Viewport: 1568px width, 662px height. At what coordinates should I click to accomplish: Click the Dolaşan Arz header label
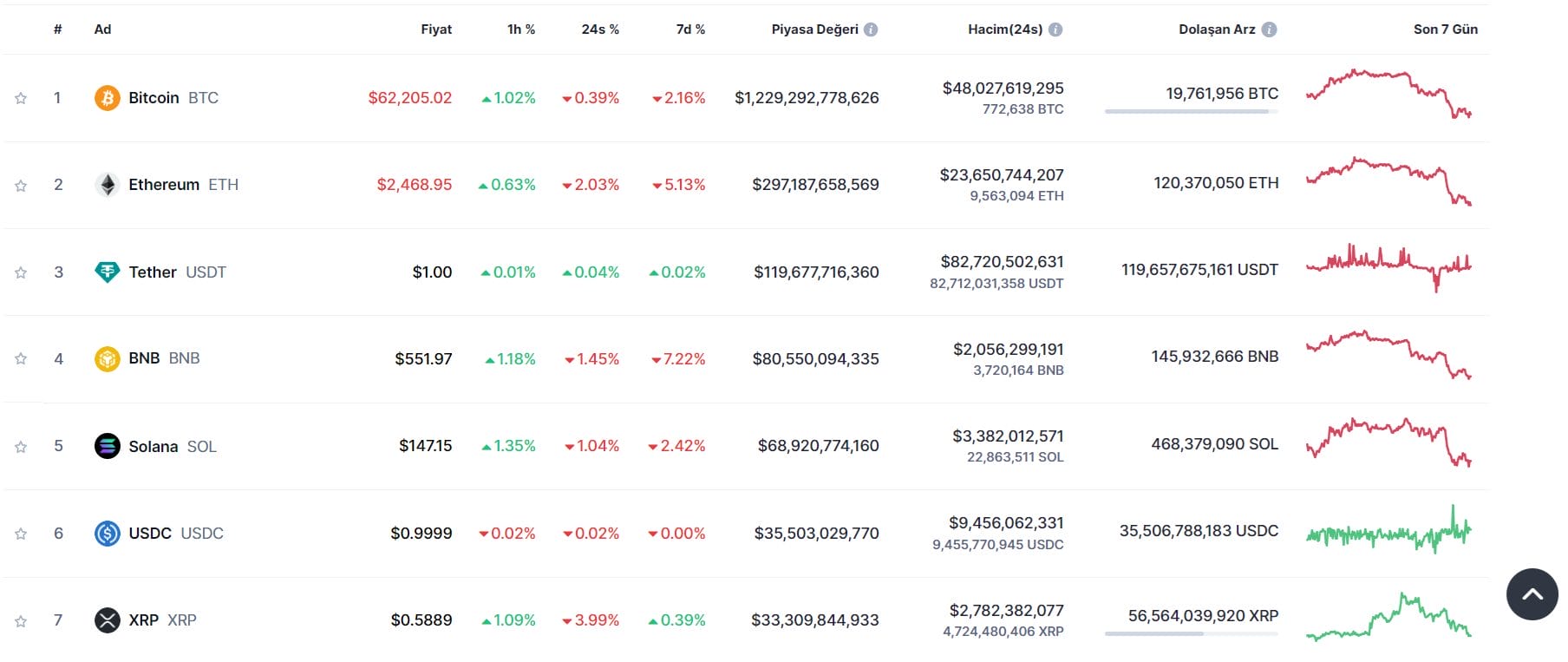coord(1218,29)
